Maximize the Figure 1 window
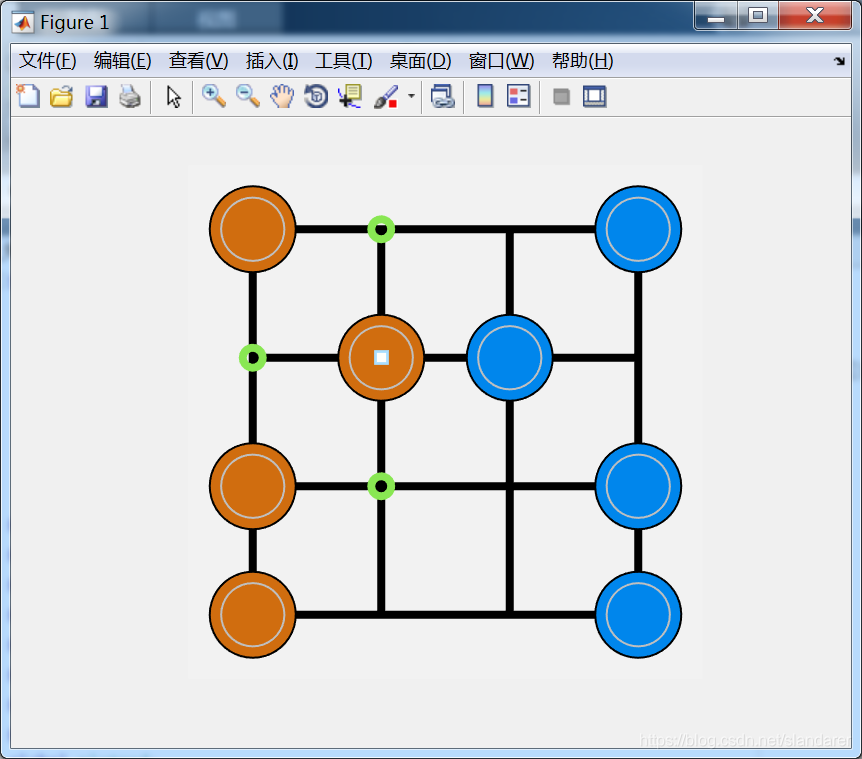The image size is (862, 759). pos(758,16)
